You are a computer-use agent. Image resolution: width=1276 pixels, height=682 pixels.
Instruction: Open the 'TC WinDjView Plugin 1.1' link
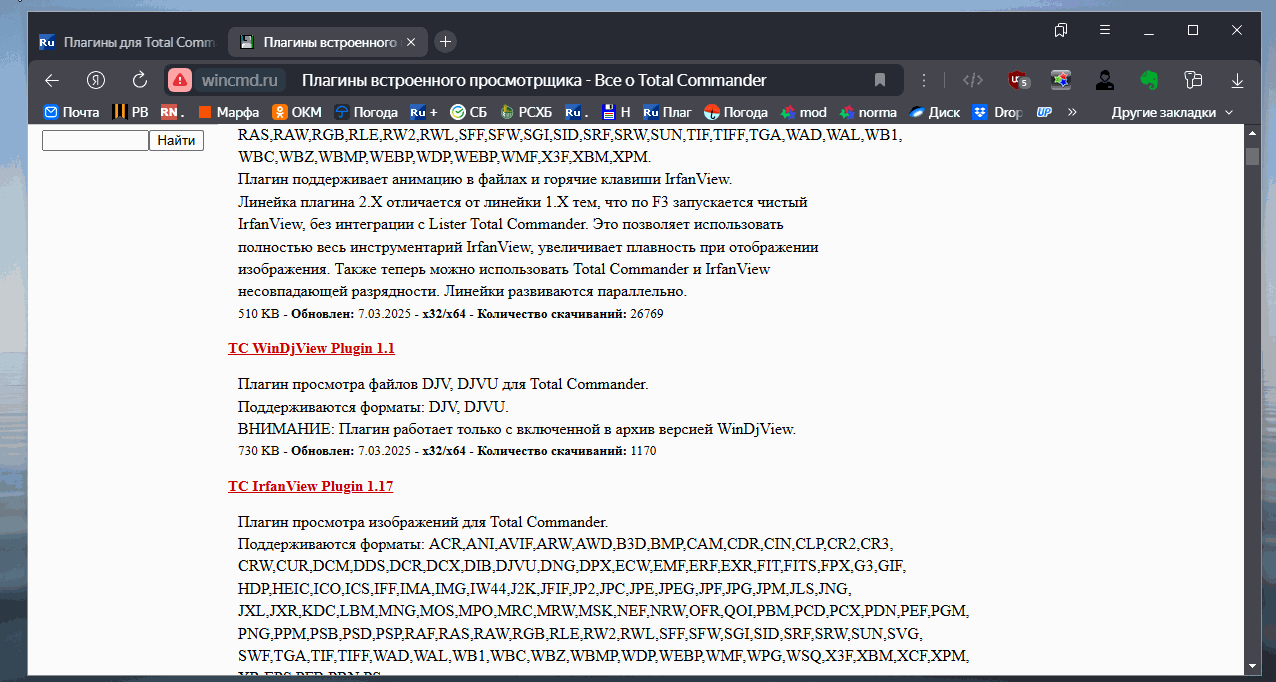coord(311,349)
